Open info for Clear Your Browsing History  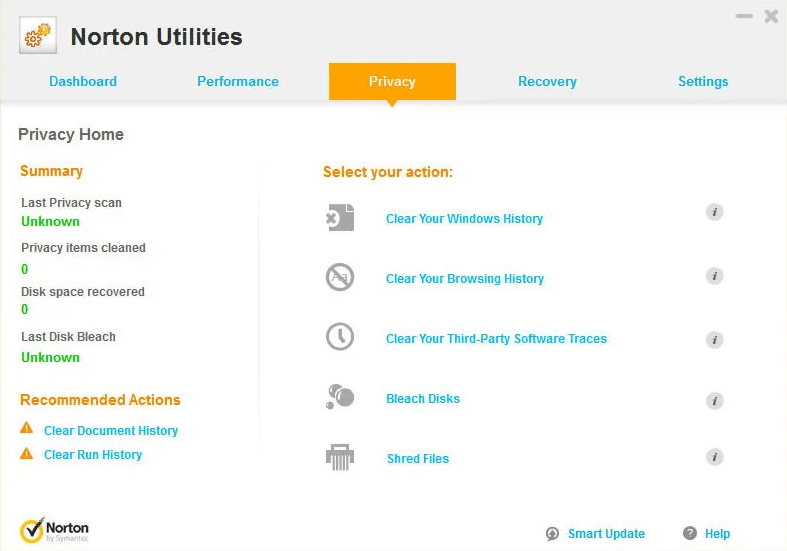(714, 276)
